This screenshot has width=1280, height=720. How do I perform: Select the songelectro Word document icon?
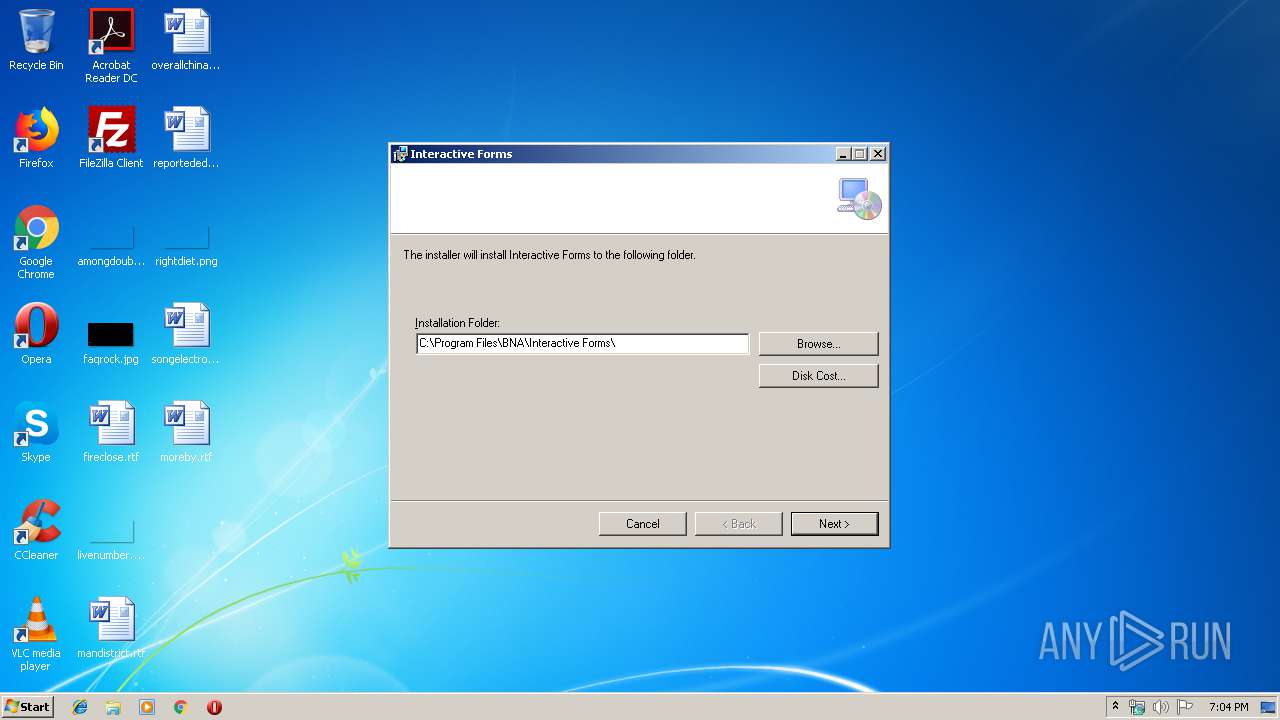tap(186, 334)
